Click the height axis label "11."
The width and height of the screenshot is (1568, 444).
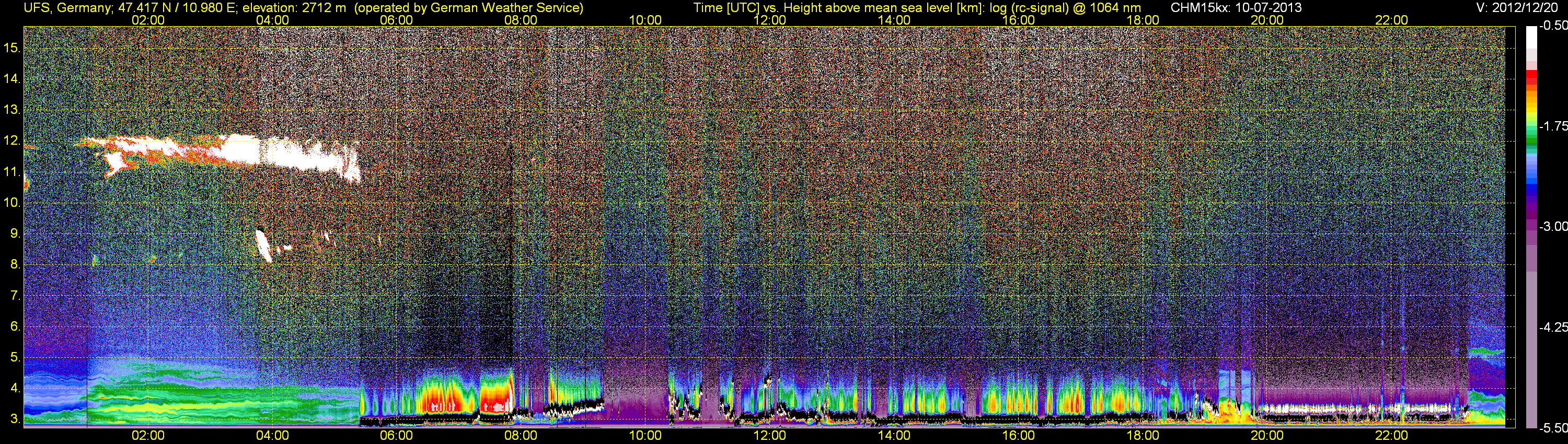point(12,171)
